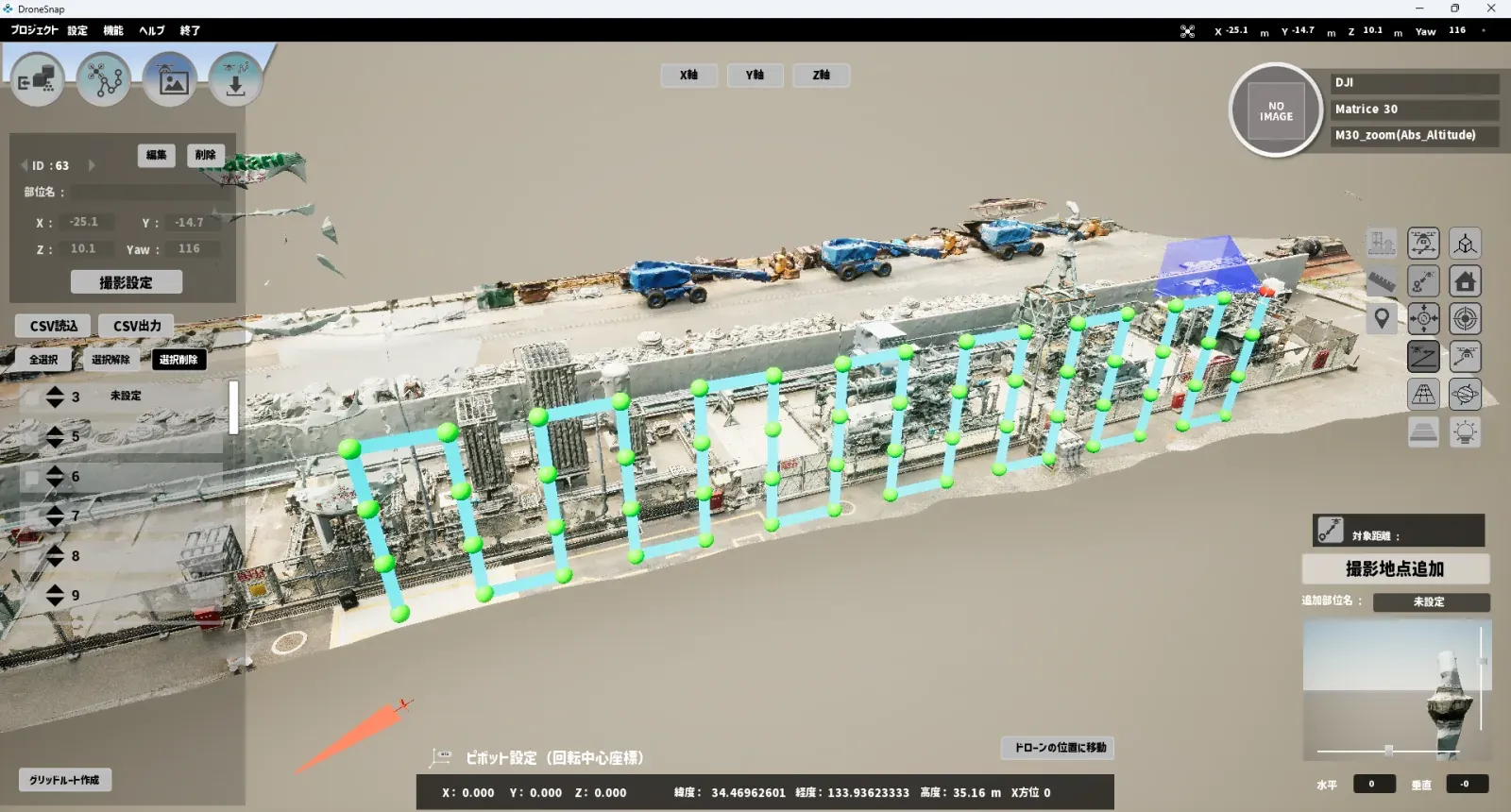Screen dimensions: 1511x812
Task: Click the drone-to-location distance icon
Action: point(1423,281)
